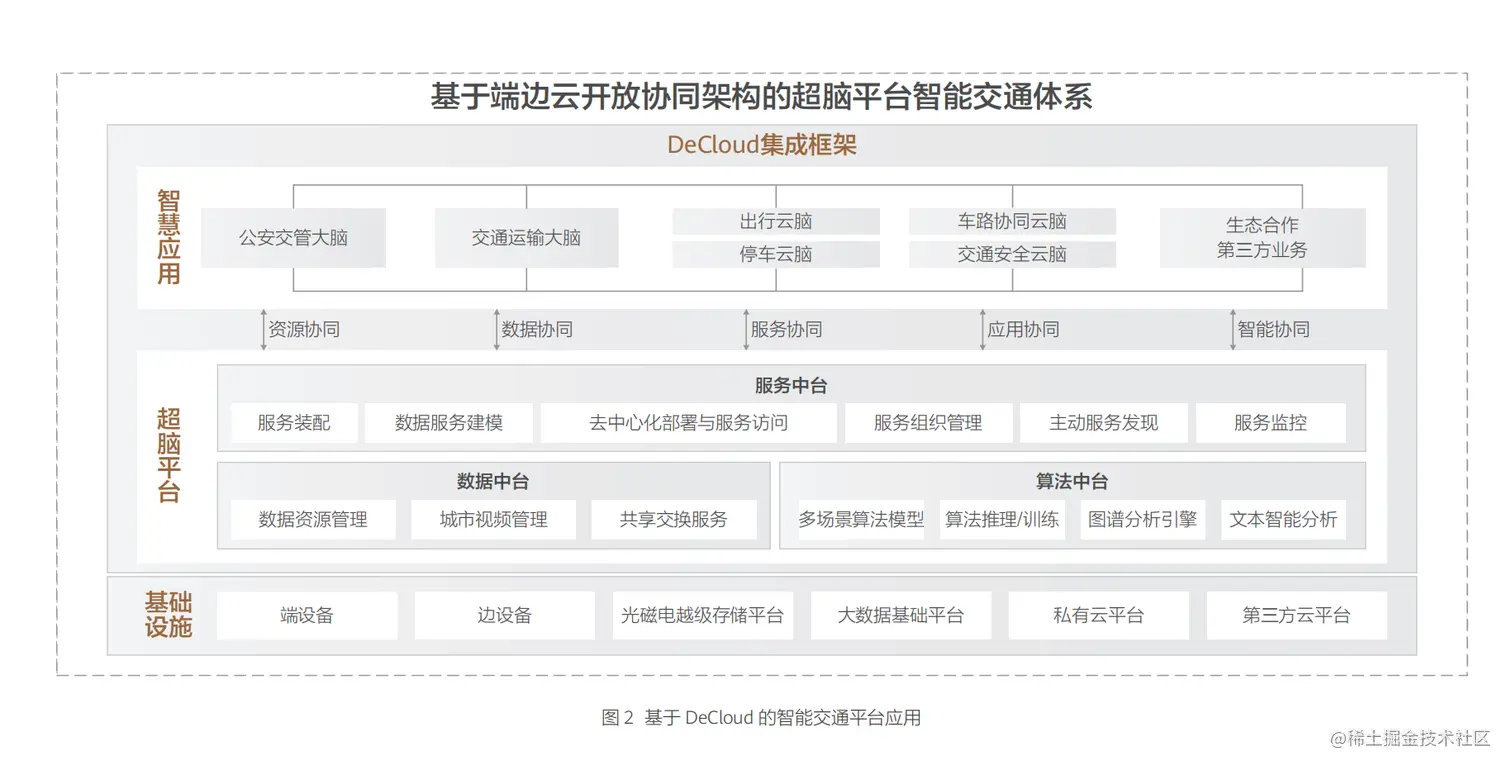This screenshot has height=770, width=1512.
Task: Select the 停车云脑 block
Action: pos(776,254)
